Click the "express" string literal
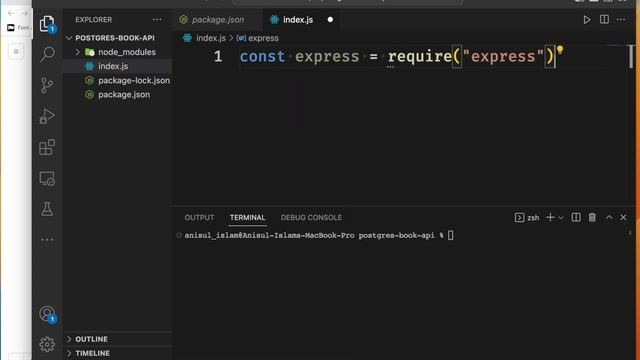Viewport: 640px width, 360px height. (503, 56)
